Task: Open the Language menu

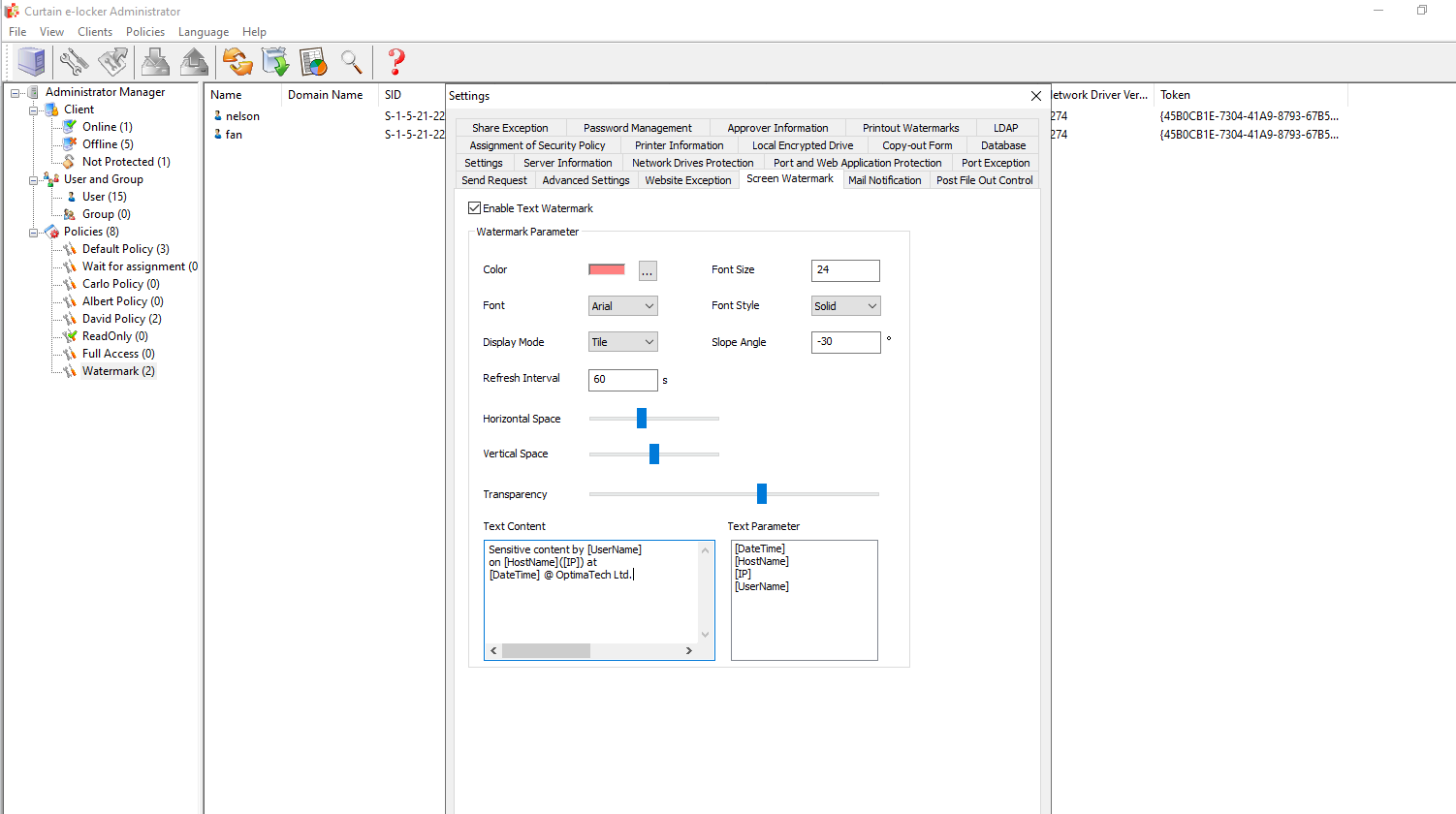Action: tap(204, 32)
